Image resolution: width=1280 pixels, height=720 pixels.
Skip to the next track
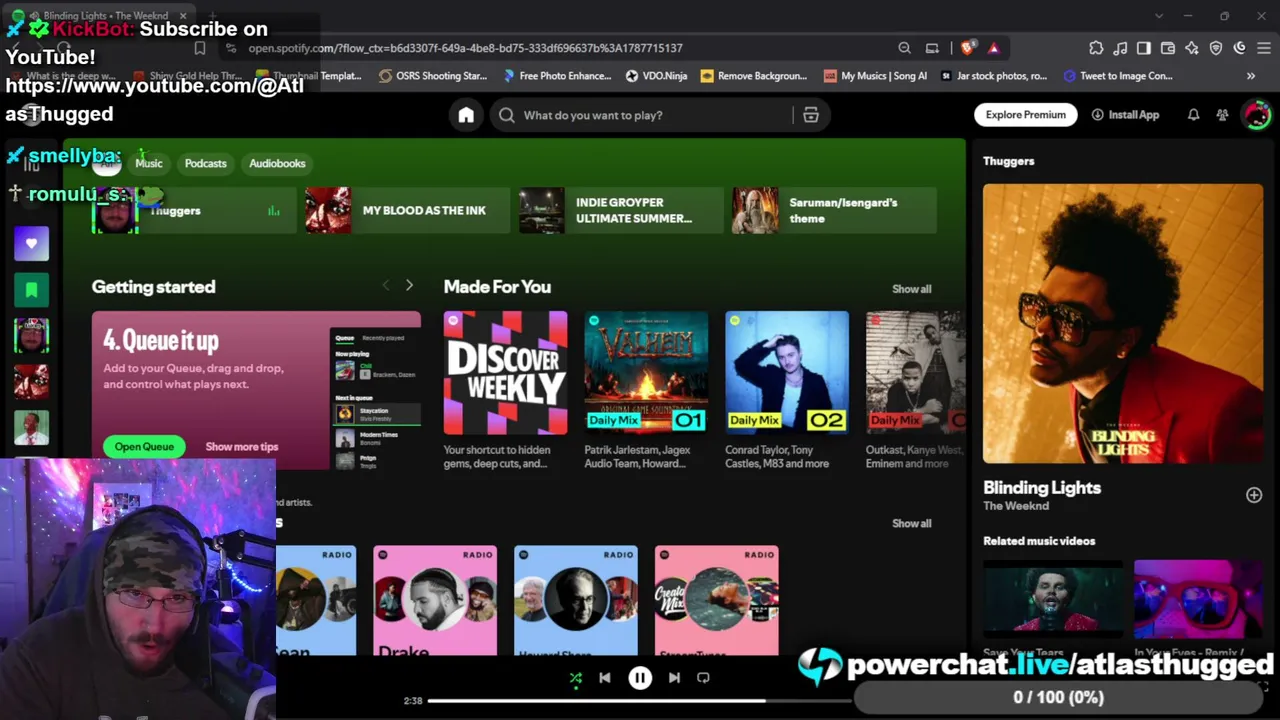pos(674,678)
